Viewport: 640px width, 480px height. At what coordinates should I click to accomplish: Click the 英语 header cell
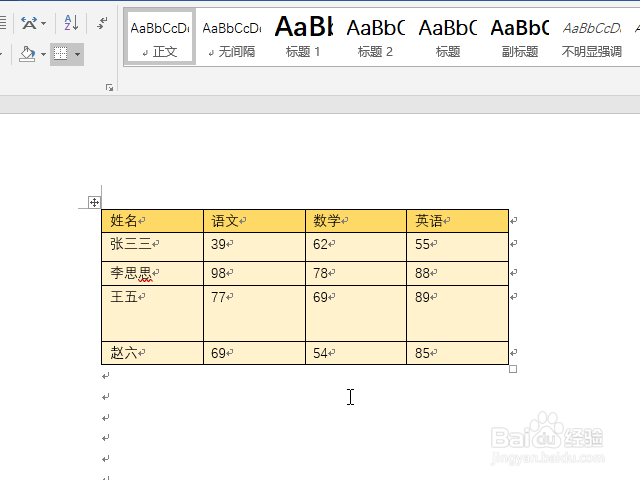(x=458, y=221)
